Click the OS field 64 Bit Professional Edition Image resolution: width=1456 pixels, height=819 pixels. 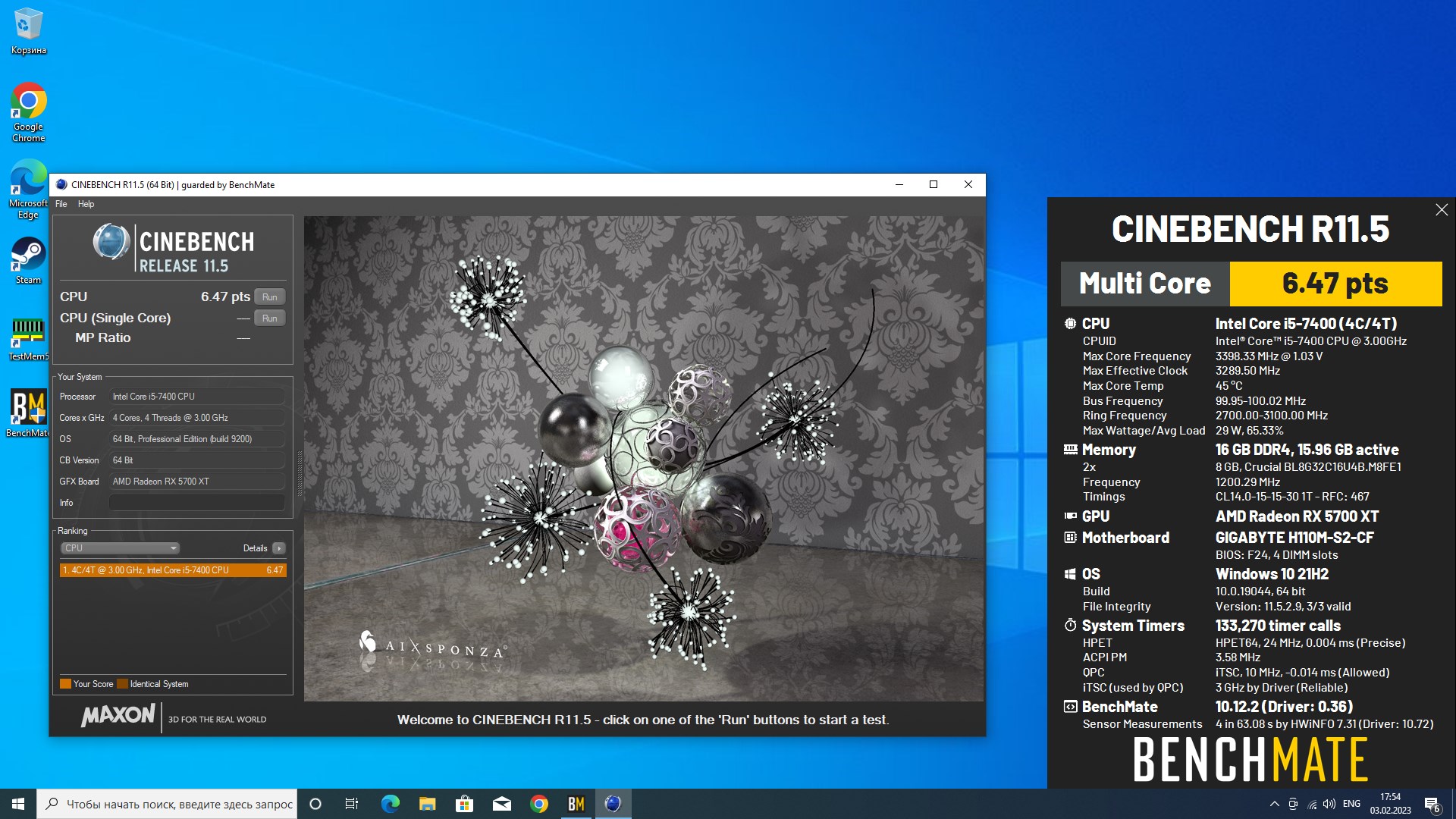point(197,438)
